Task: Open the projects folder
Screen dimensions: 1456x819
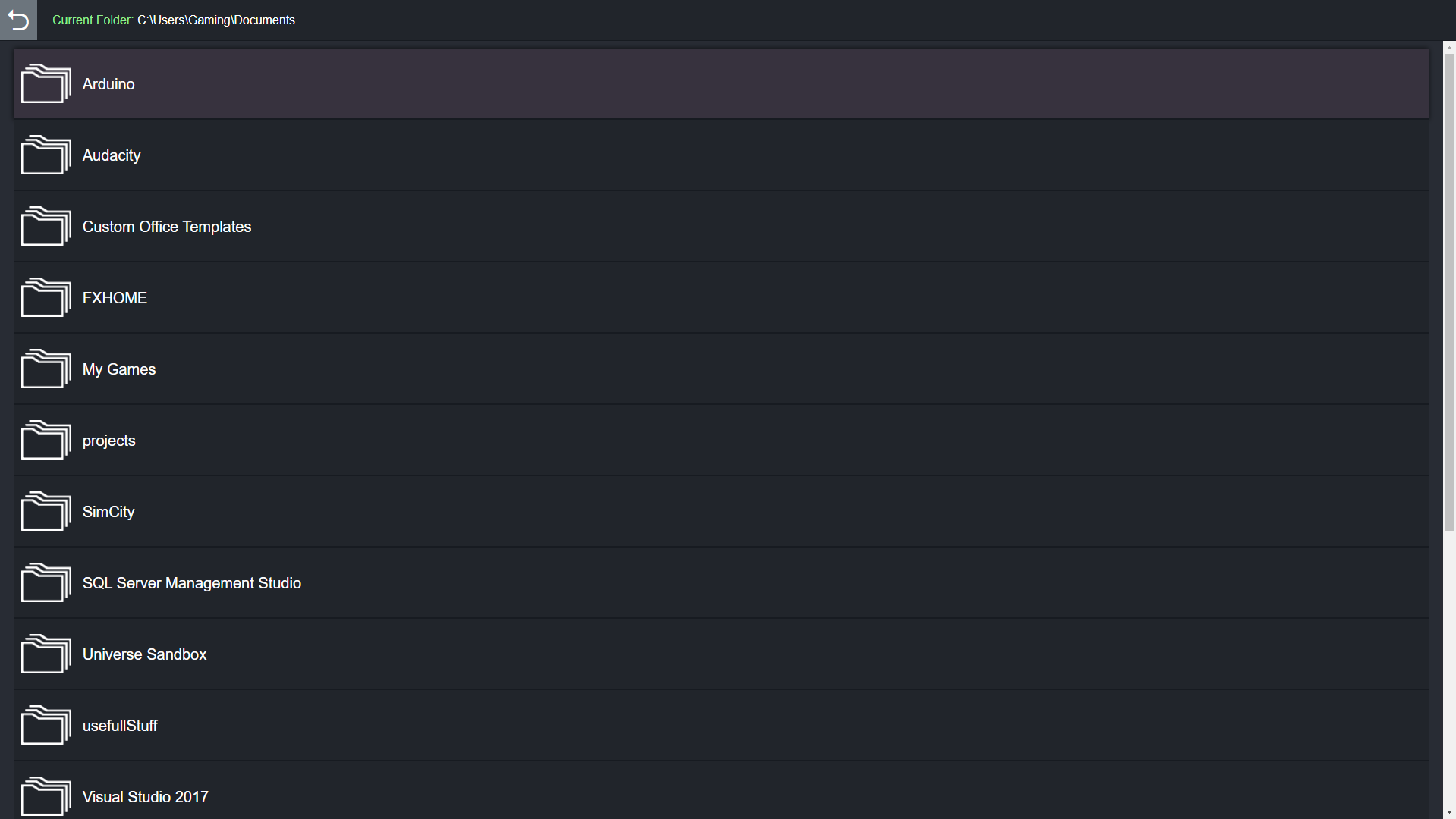Action: (108, 440)
